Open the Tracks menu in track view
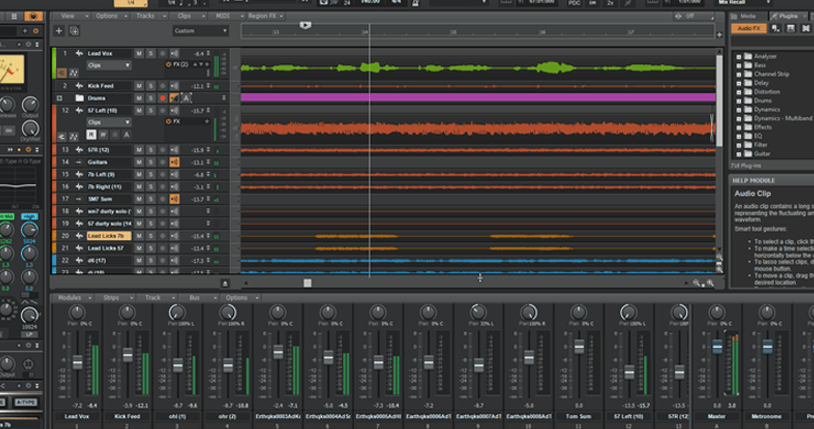The height and width of the screenshot is (429, 814). (x=147, y=16)
